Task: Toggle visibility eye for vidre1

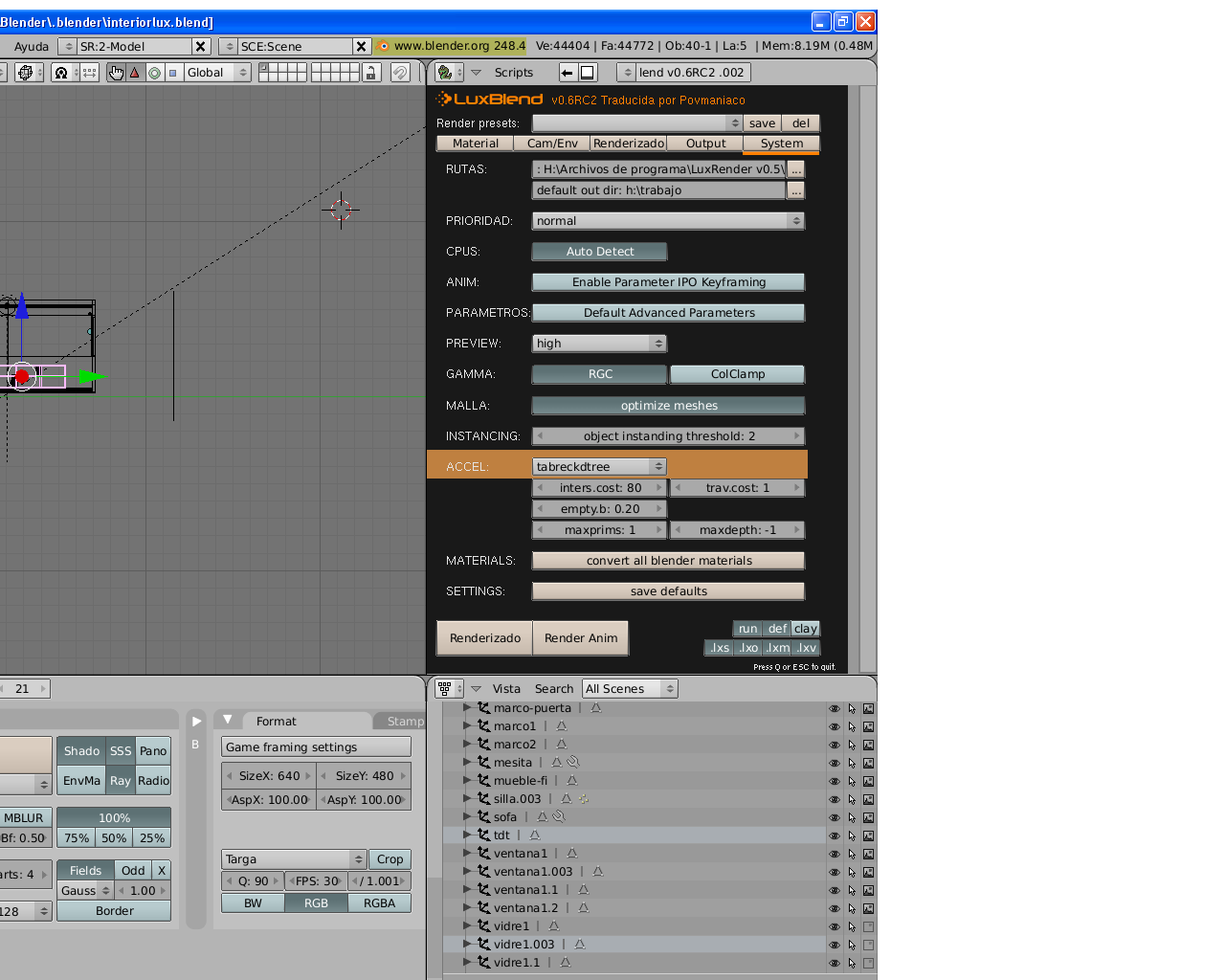Action: pos(835,926)
